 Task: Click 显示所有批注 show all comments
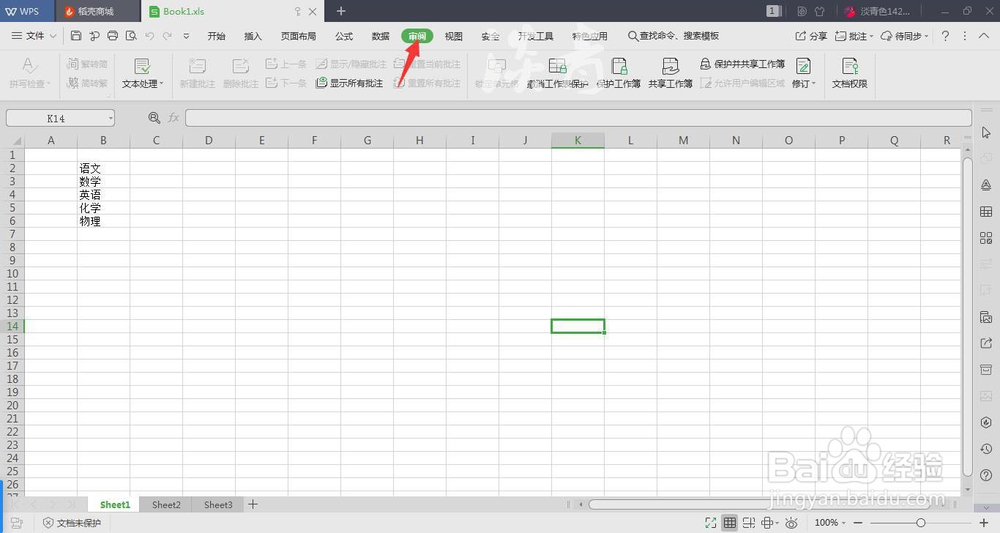(349, 83)
